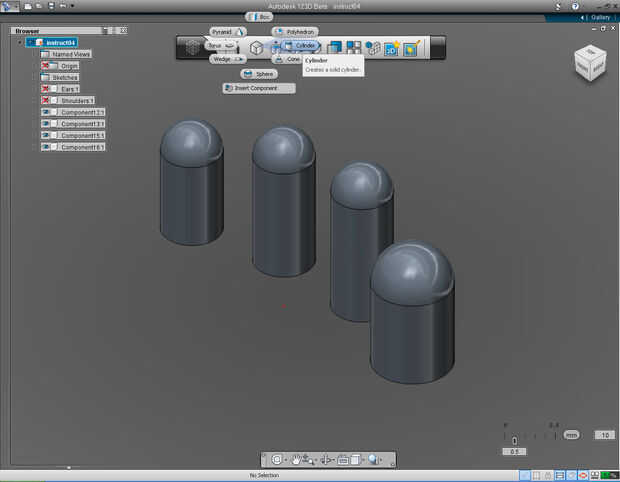620x482 pixels.
Task: Choose the Pyramid primitive
Action: coord(228,32)
